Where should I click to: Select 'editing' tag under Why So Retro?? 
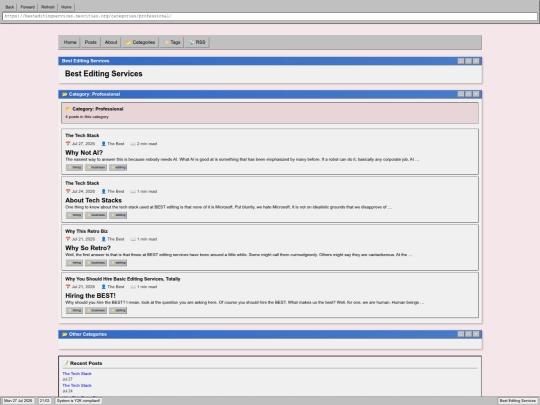coord(118,263)
